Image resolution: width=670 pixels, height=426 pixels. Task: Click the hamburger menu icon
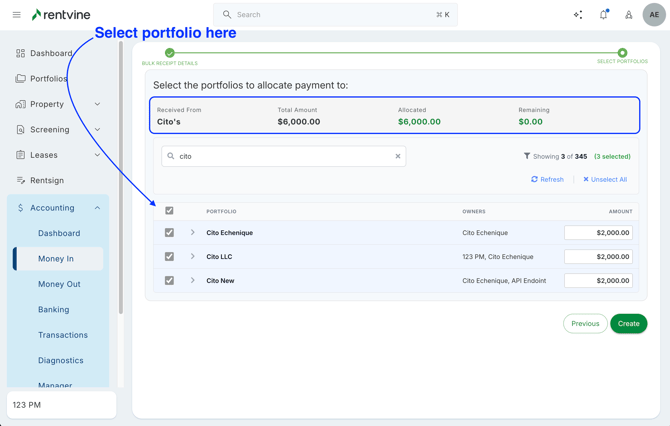[16, 15]
